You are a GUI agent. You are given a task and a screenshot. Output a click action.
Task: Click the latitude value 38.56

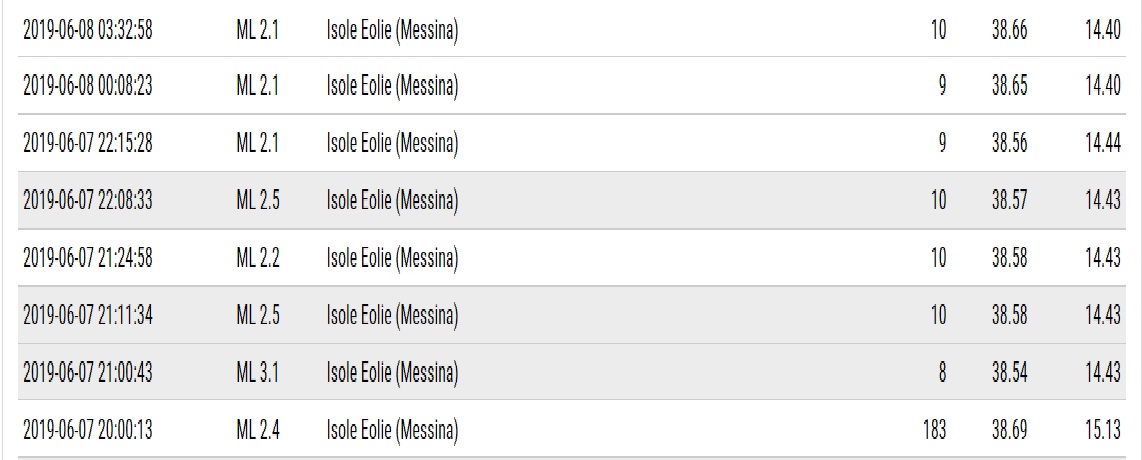tap(1009, 144)
